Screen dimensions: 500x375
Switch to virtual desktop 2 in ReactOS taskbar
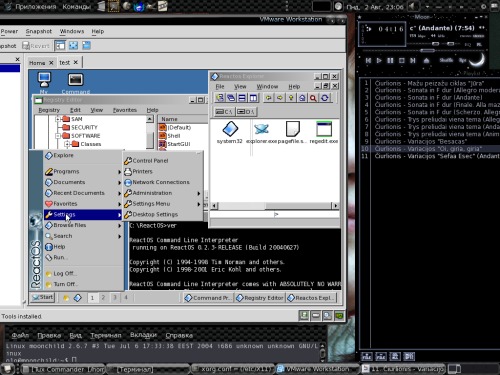coord(103,297)
